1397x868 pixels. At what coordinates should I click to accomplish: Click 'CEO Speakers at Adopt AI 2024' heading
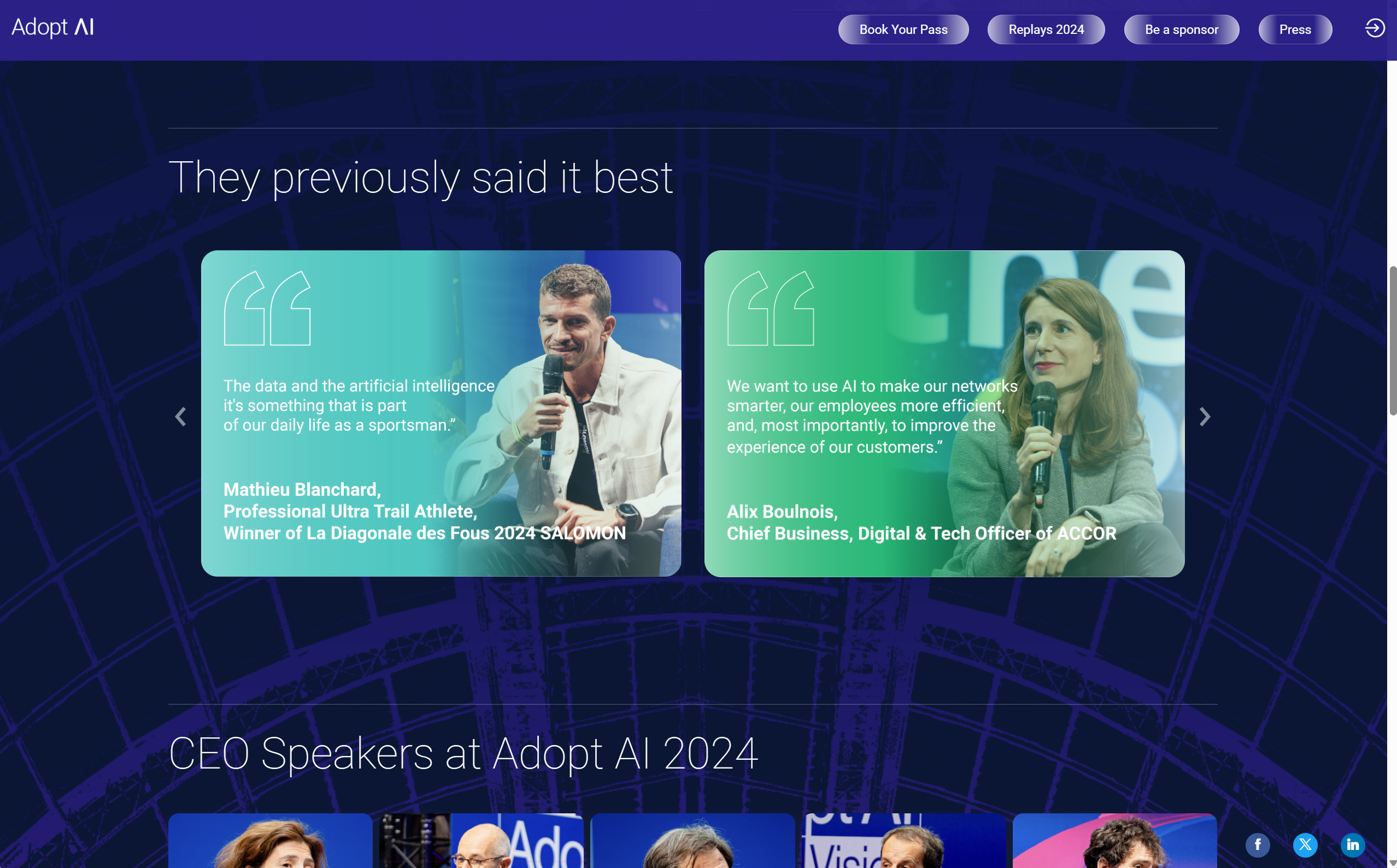click(x=463, y=754)
